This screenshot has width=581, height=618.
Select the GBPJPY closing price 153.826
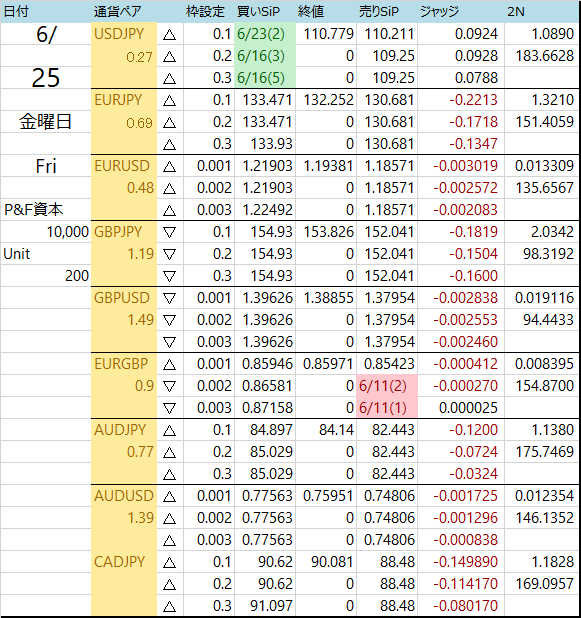click(328, 232)
